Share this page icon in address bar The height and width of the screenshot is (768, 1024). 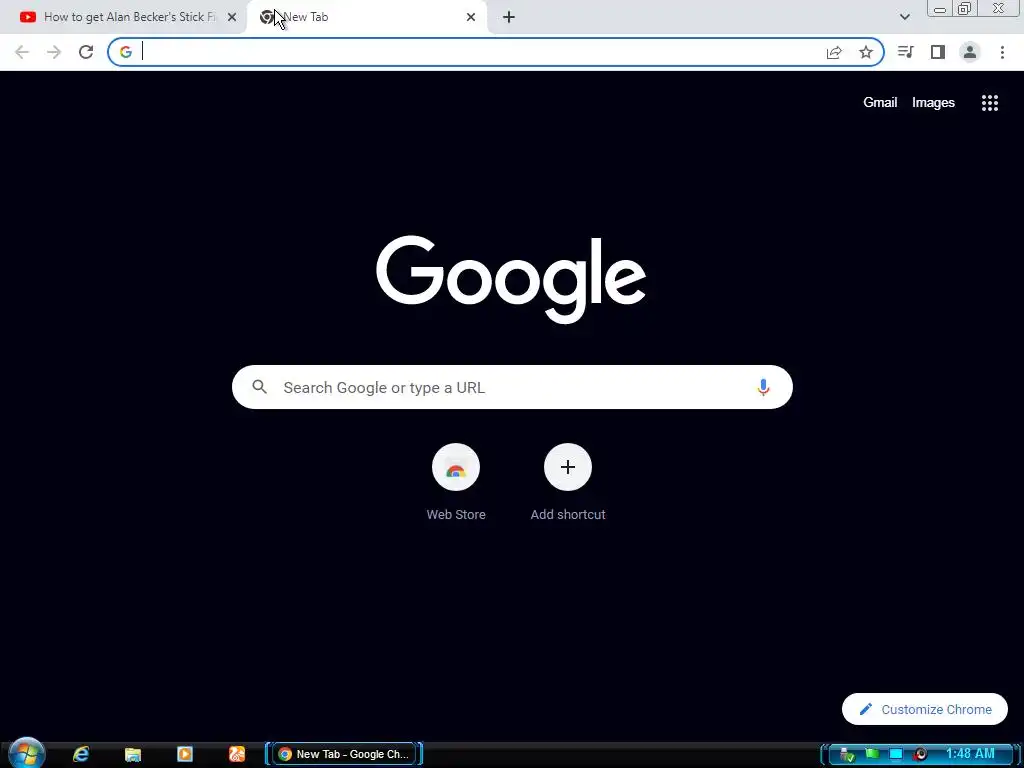click(x=834, y=52)
